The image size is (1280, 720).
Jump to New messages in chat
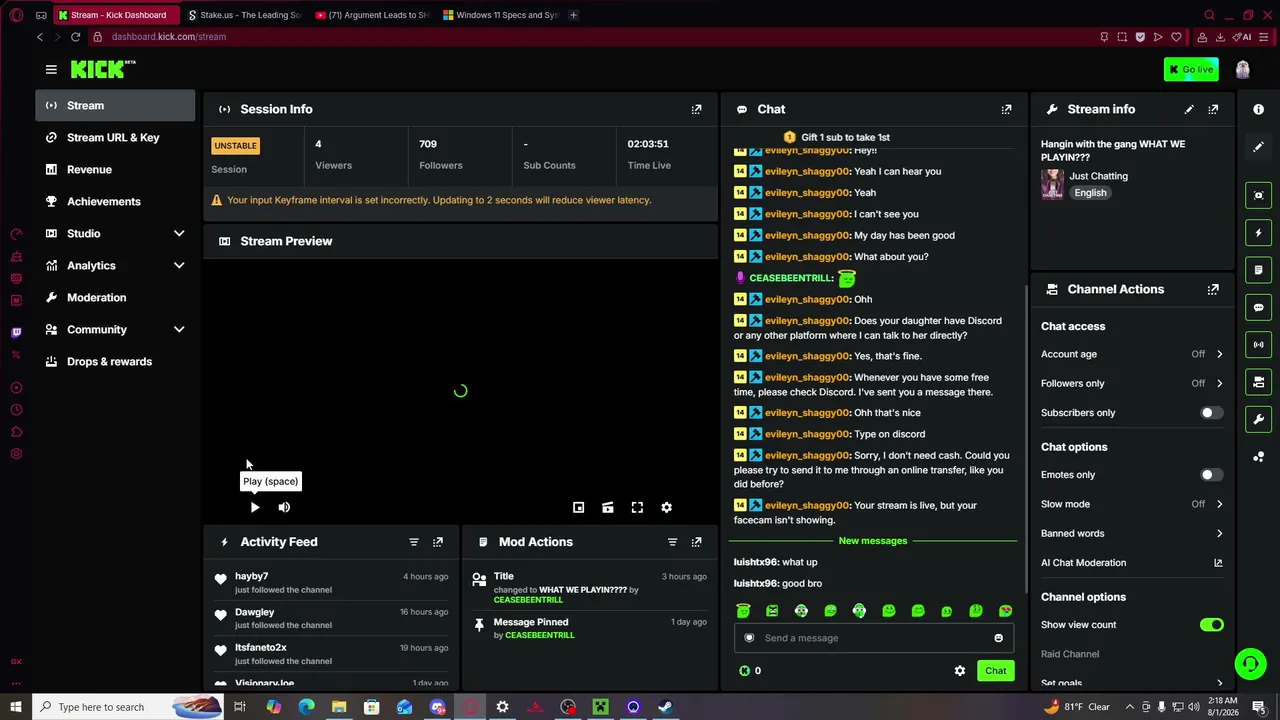point(873,541)
